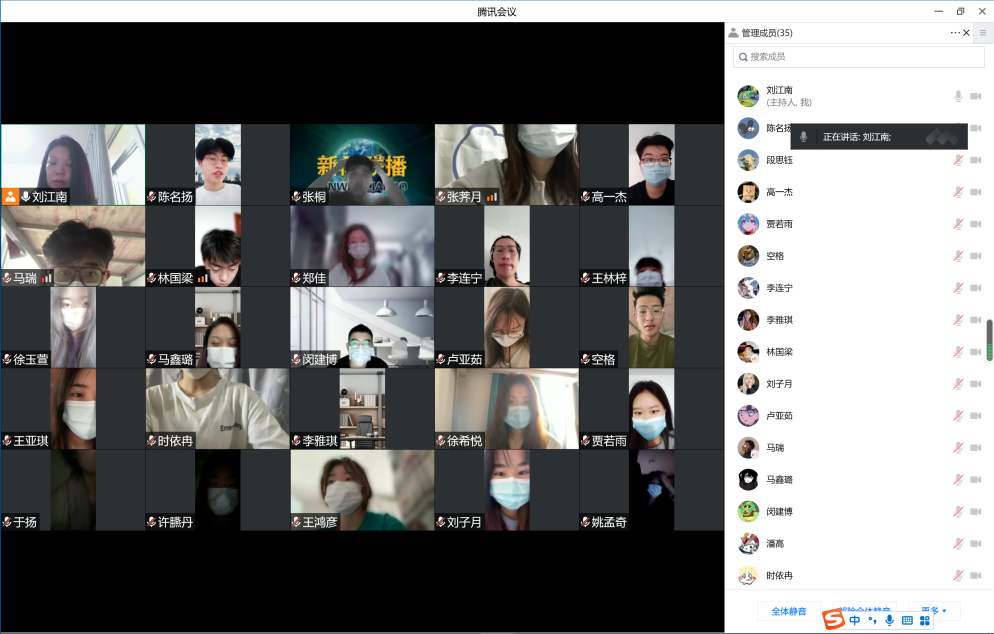
Task: Click 高一杰's camera icon in member list
Action: click(975, 192)
